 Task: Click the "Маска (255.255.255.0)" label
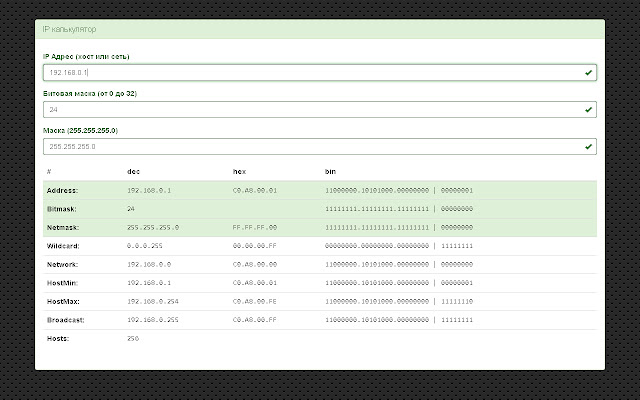80,131
